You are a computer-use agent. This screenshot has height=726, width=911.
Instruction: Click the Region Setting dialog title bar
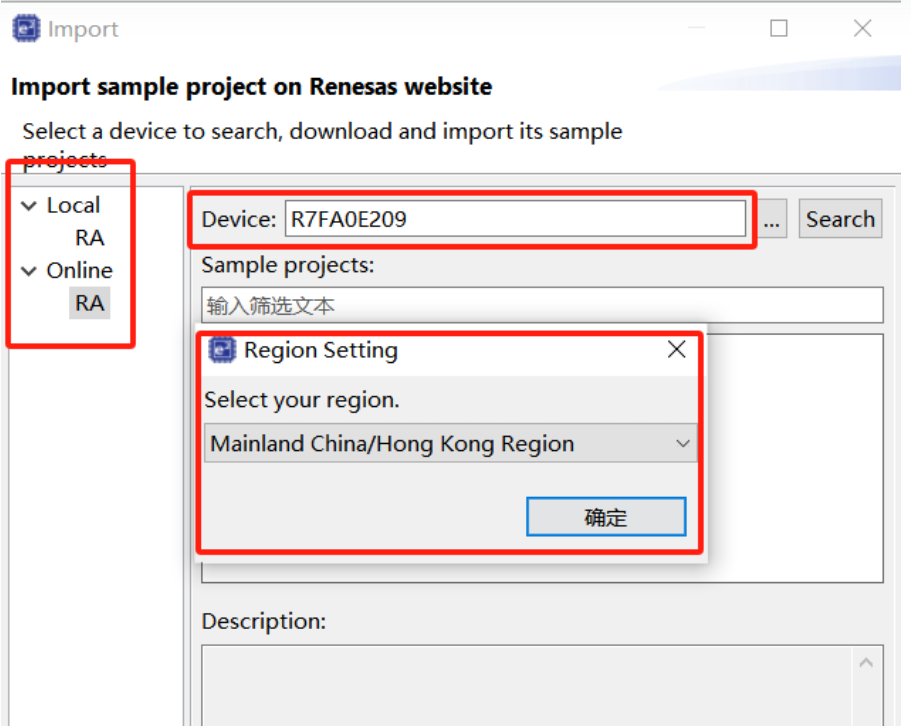coord(500,350)
